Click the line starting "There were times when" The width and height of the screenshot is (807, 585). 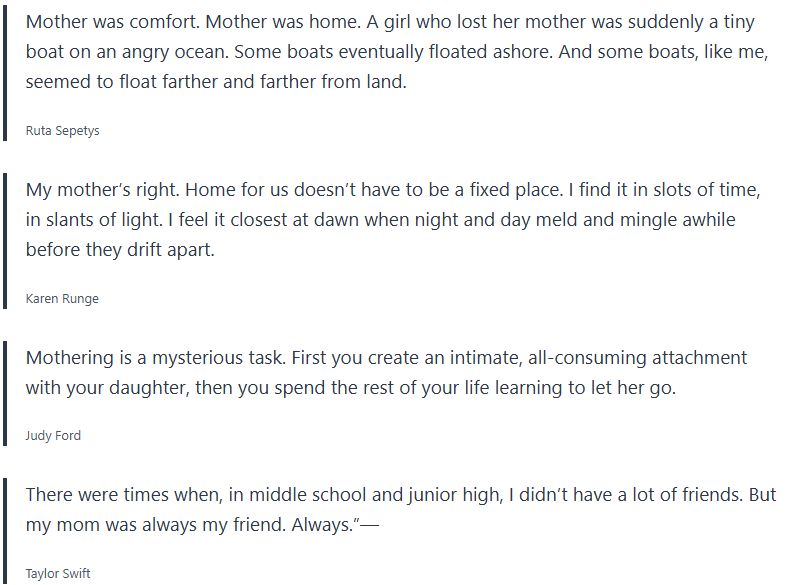pos(400,495)
